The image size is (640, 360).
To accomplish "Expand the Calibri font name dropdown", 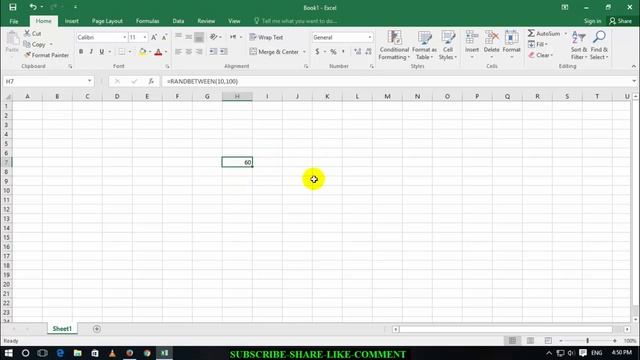I will (124, 37).
